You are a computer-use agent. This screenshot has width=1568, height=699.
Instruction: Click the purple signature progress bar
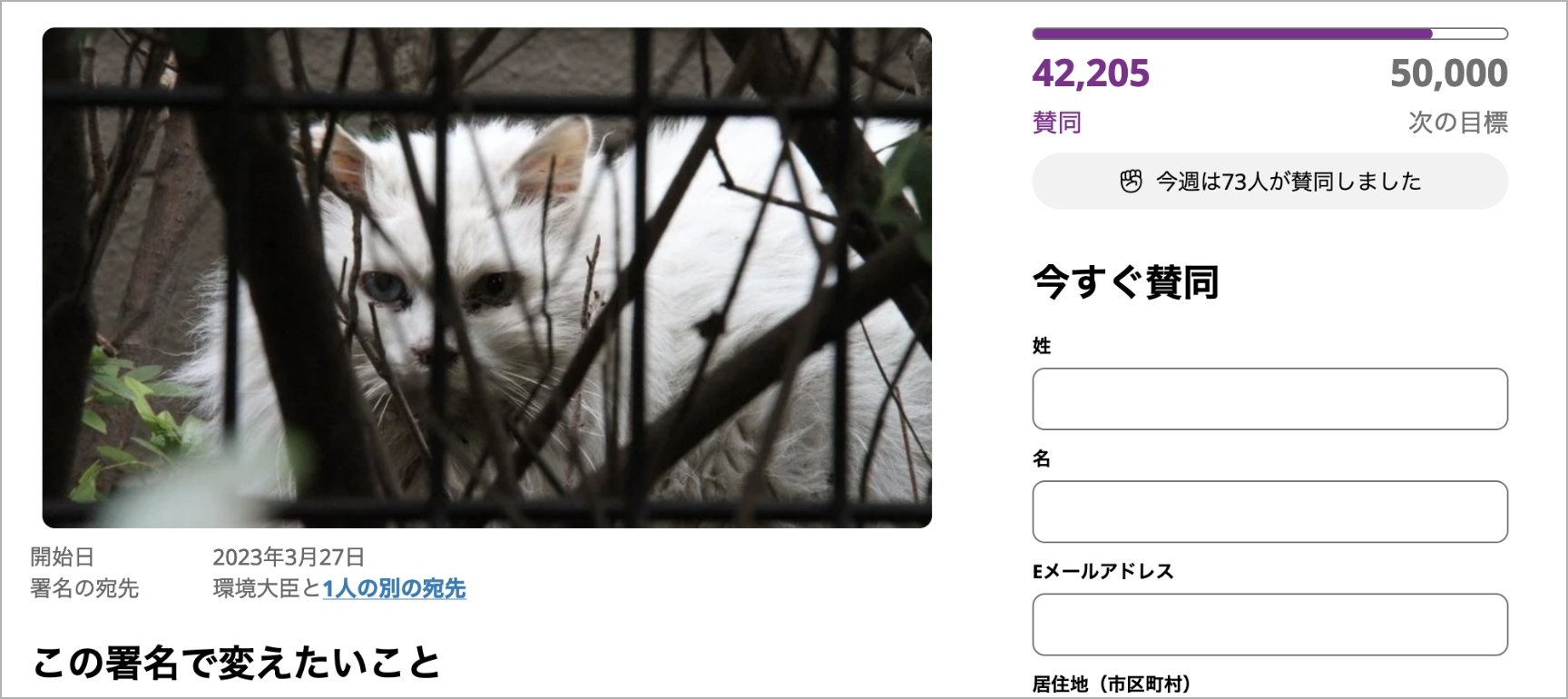click(x=1269, y=34)
